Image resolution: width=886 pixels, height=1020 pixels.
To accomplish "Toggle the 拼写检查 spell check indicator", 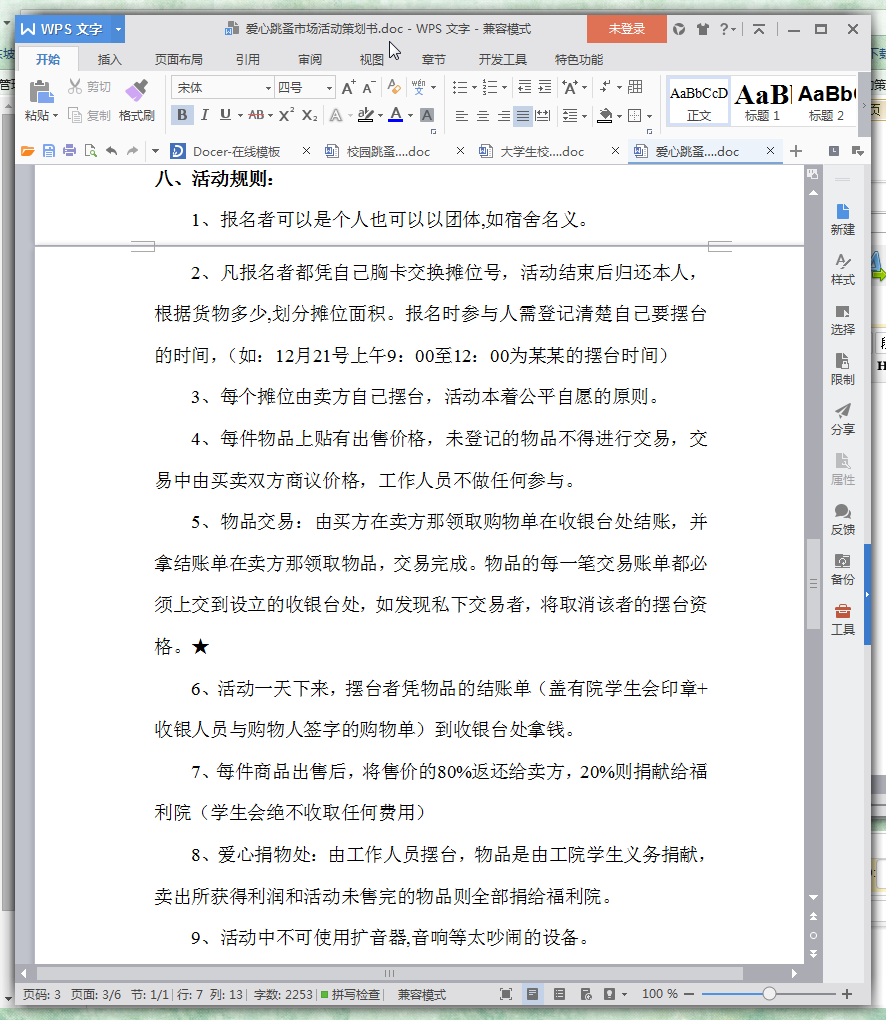I will point(349,994).
